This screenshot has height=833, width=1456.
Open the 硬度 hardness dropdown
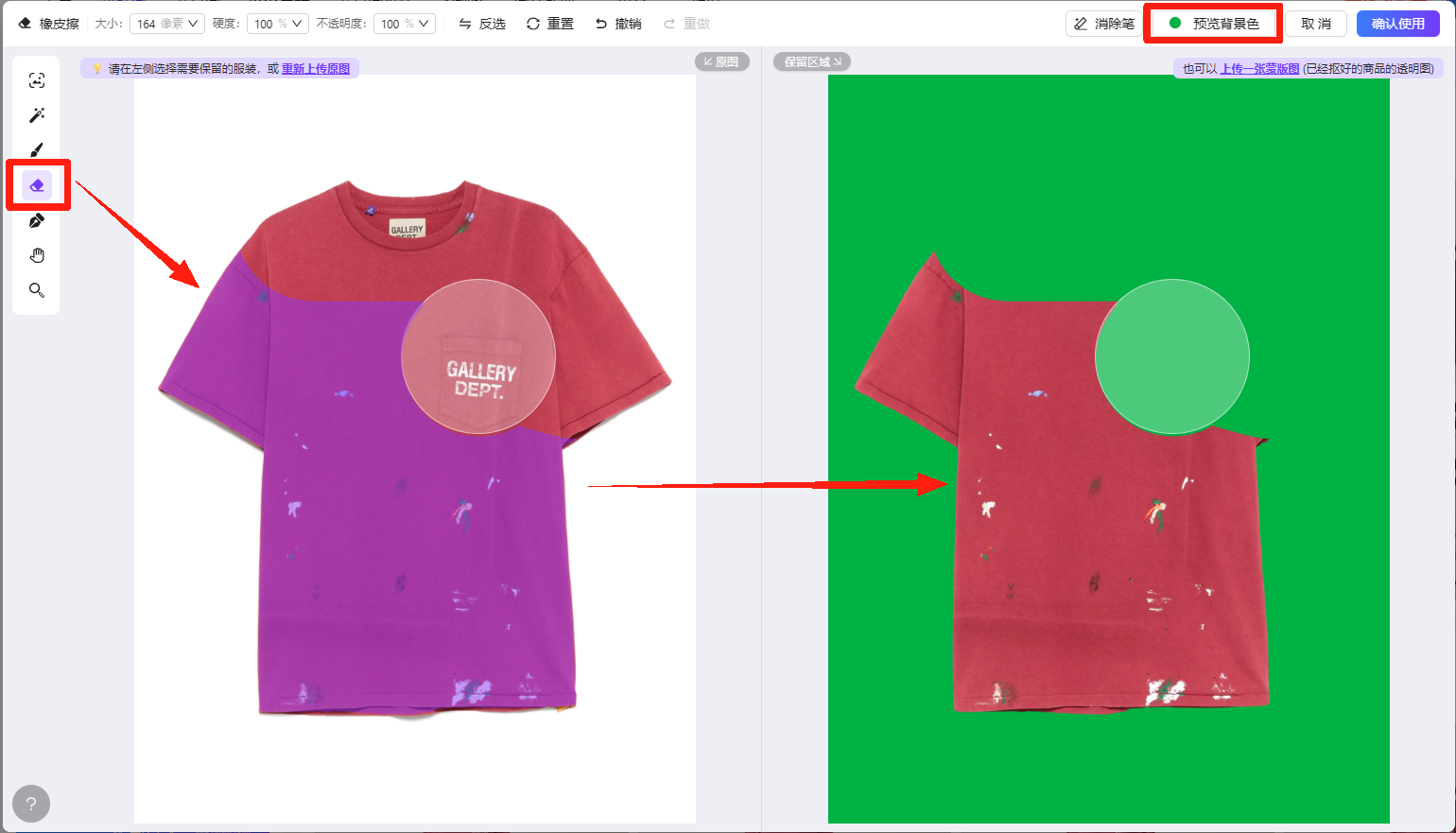pos(279,24)
